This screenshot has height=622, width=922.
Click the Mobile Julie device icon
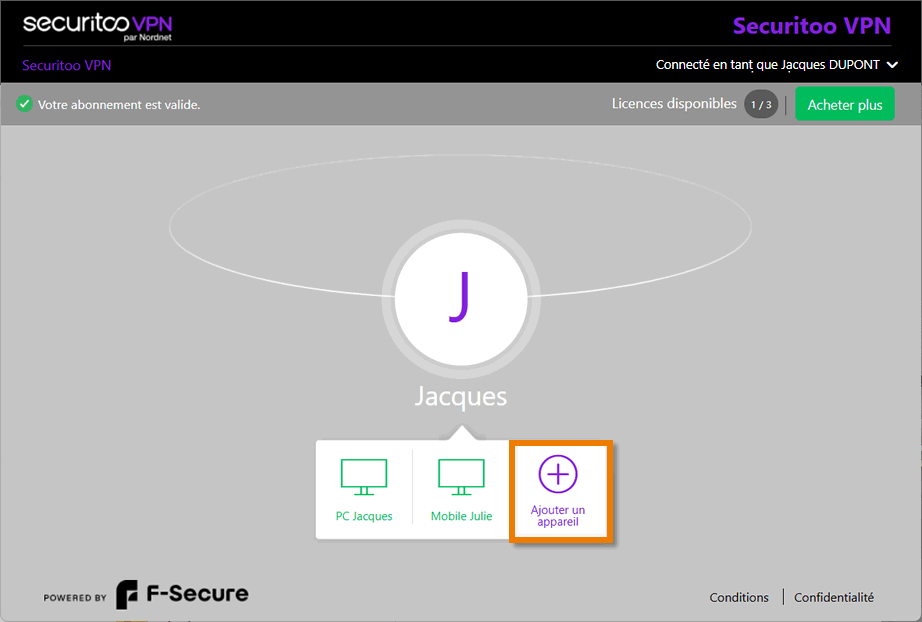tap(461, 477)
